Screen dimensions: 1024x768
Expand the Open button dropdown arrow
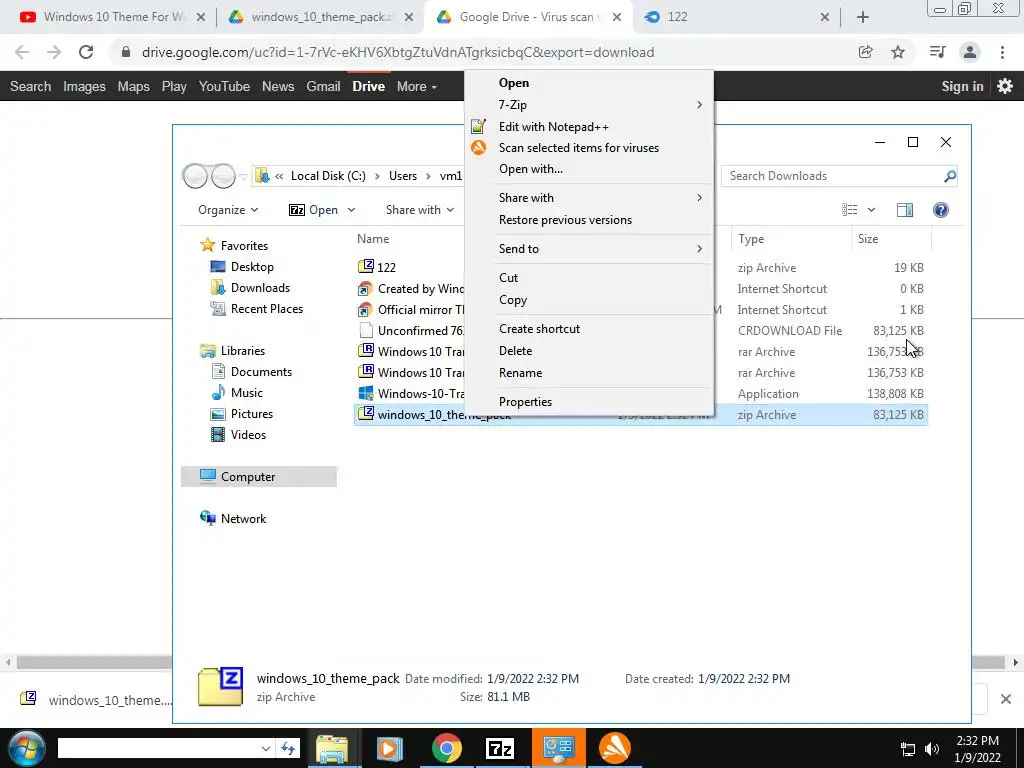pos(351,210)
